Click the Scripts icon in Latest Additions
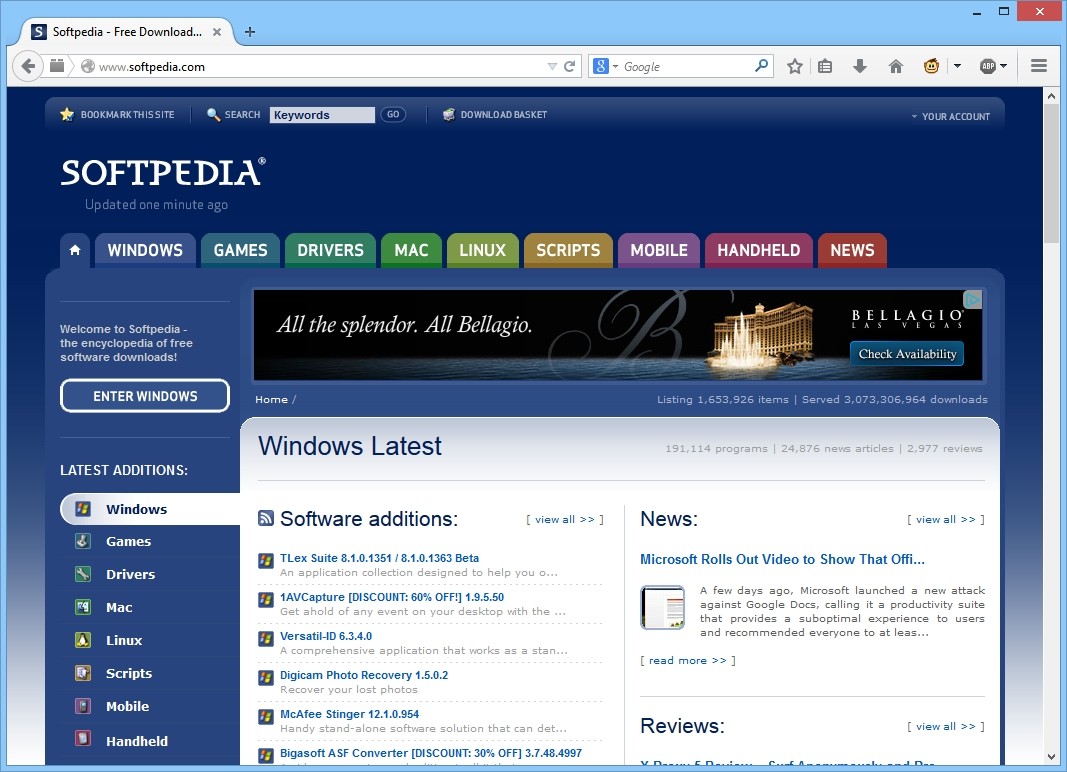 click(83, 673)
